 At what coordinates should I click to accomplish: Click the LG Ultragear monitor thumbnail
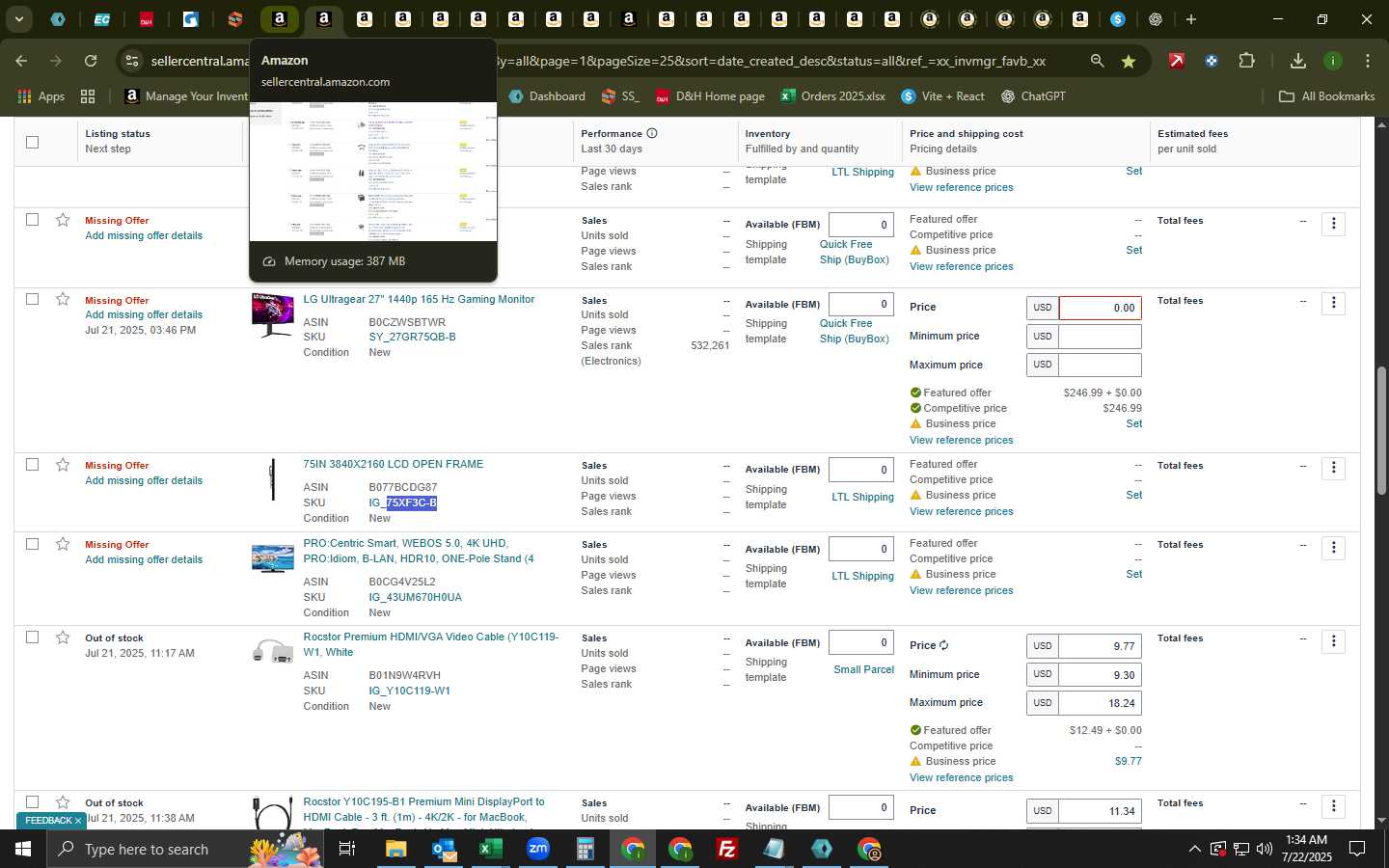[x=272, y=315]
